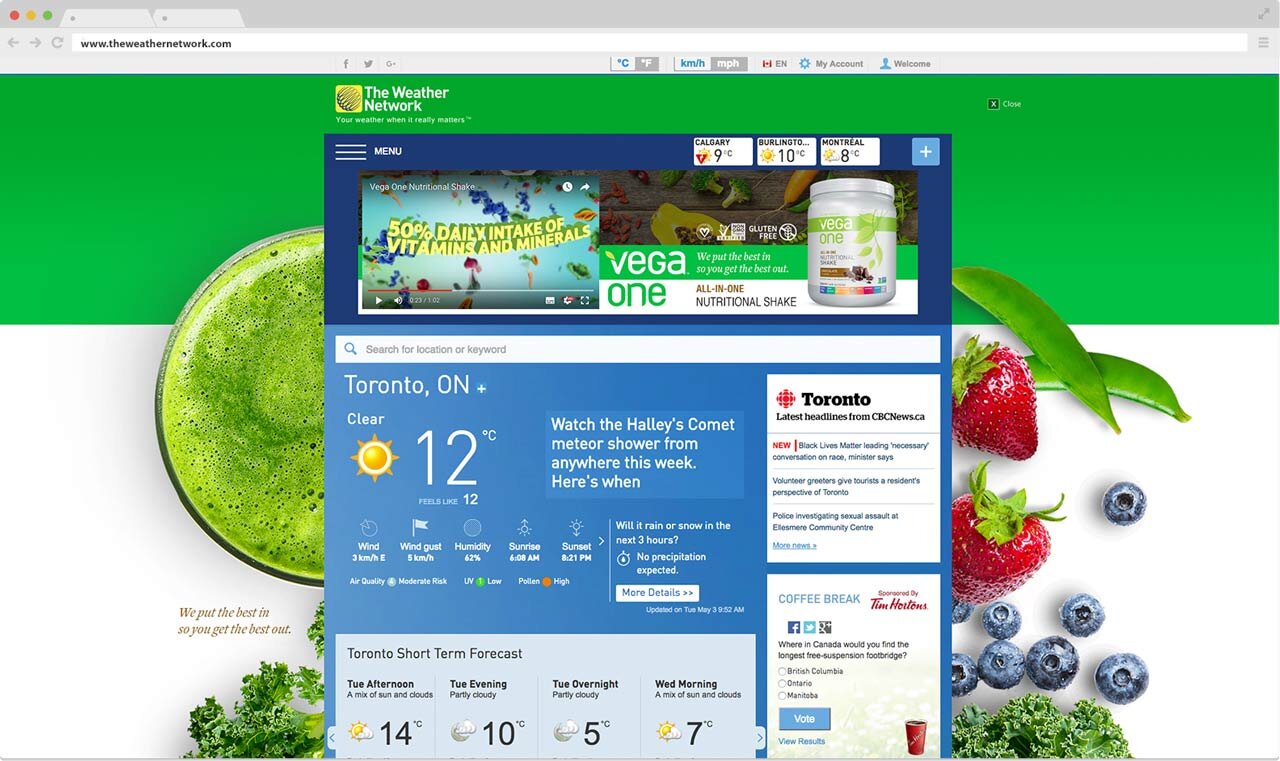1280x761 pixels.
Task: Open Google+ icon in top utility bar
Action: point(391,64)
